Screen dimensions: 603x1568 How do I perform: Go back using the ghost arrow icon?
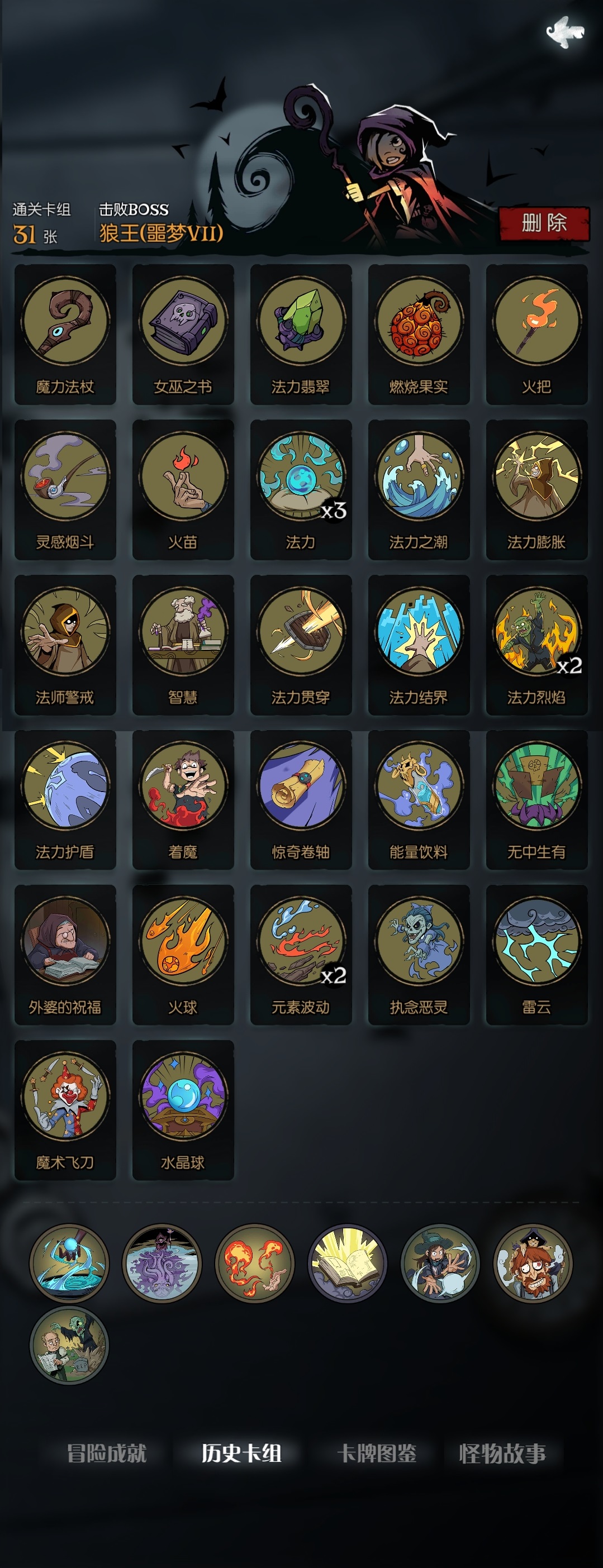click(564, 32)
